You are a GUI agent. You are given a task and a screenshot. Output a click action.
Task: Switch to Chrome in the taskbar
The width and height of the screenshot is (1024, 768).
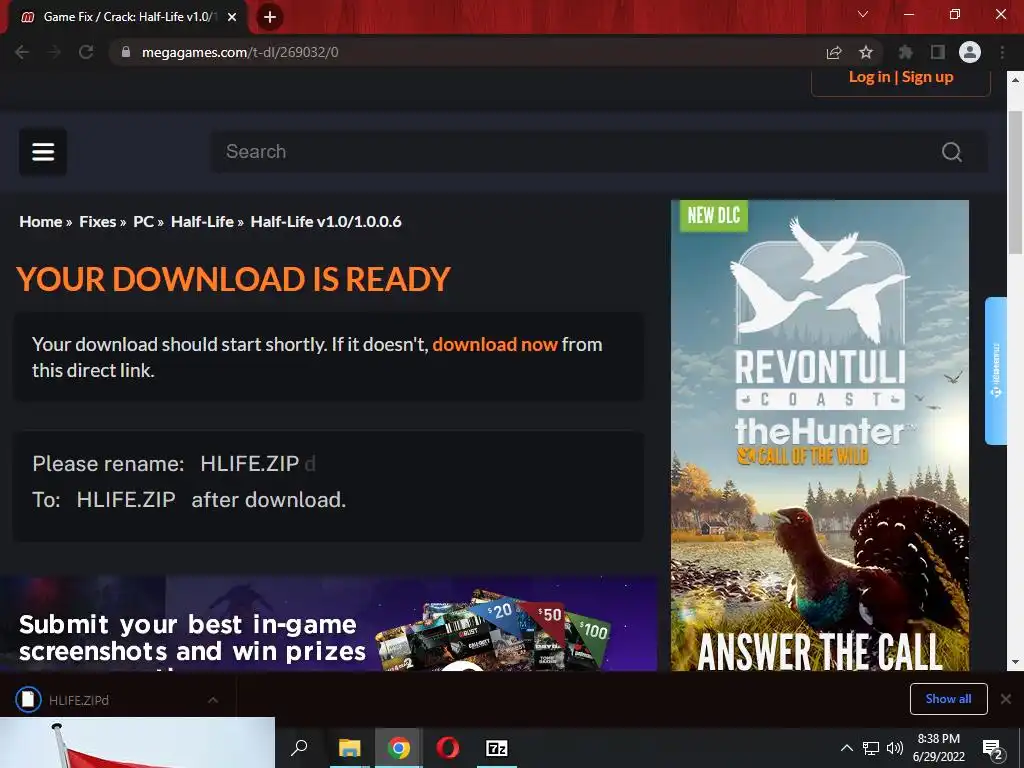pos(398,748)
